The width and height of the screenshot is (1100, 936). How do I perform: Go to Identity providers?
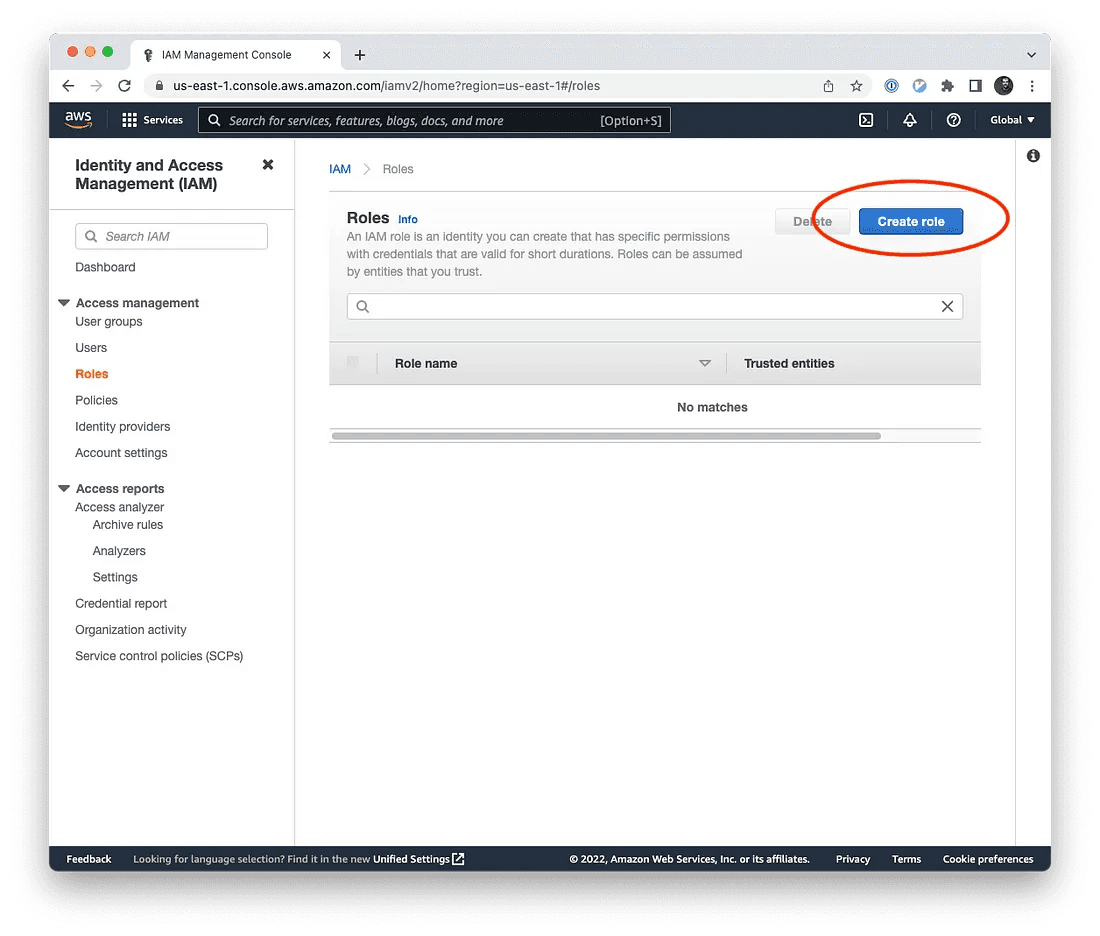coord(123,427)
